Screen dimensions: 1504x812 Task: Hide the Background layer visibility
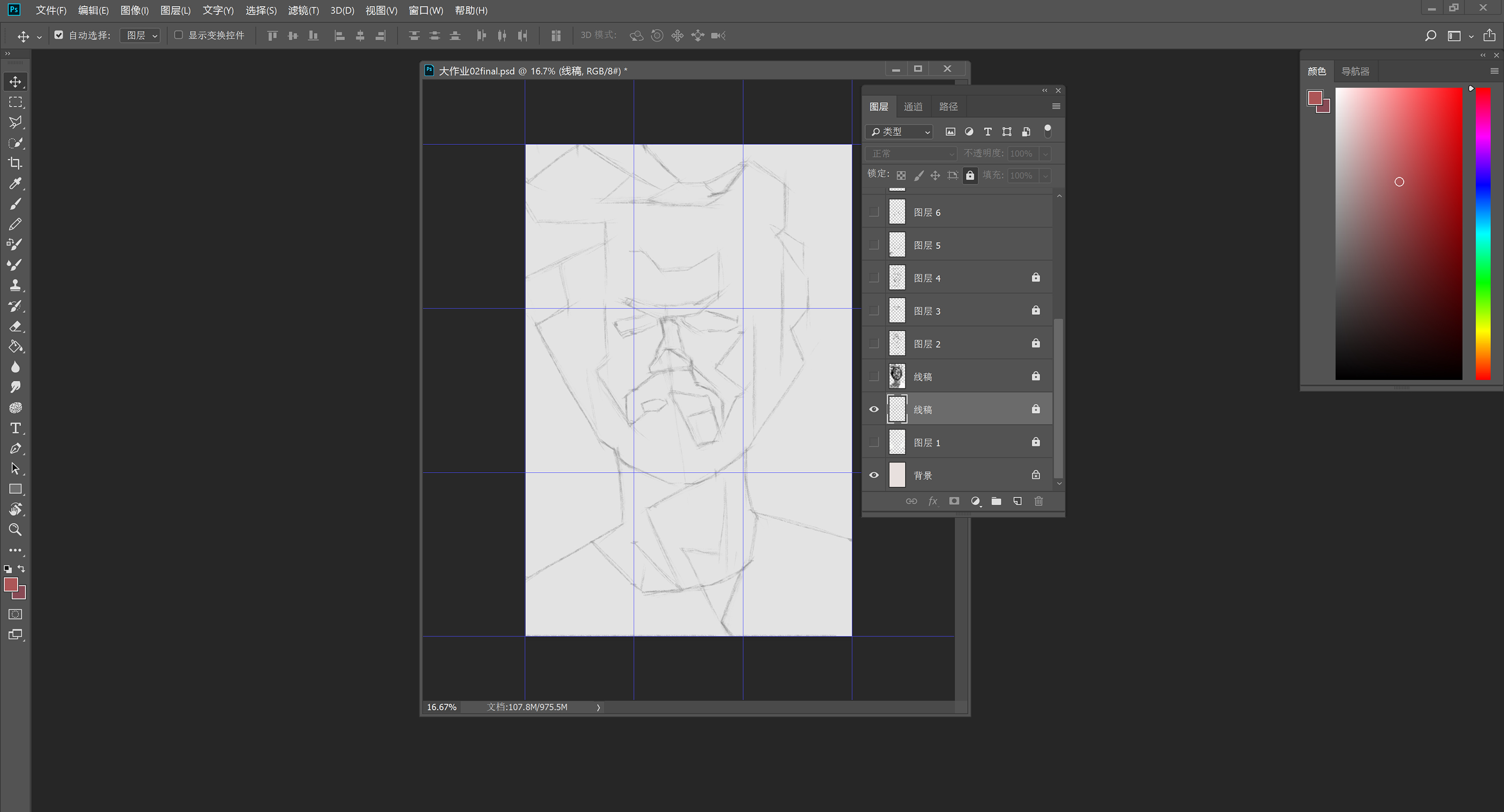(x=874, y=475)
